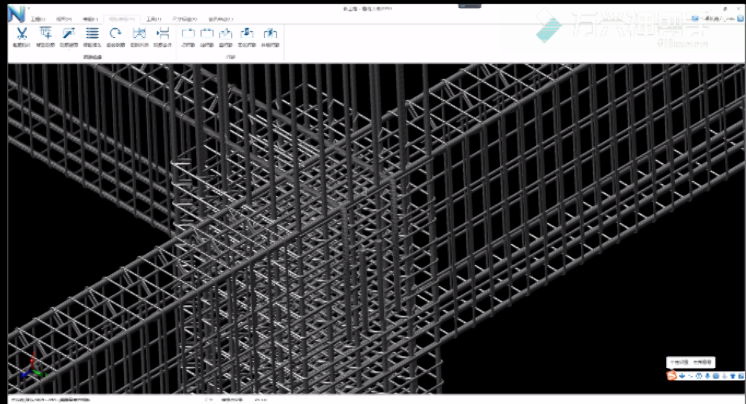Screen dimensions: 746x404
Task: Click the round face icon on Sogou toolbar
Action: (x=699, y=376)
